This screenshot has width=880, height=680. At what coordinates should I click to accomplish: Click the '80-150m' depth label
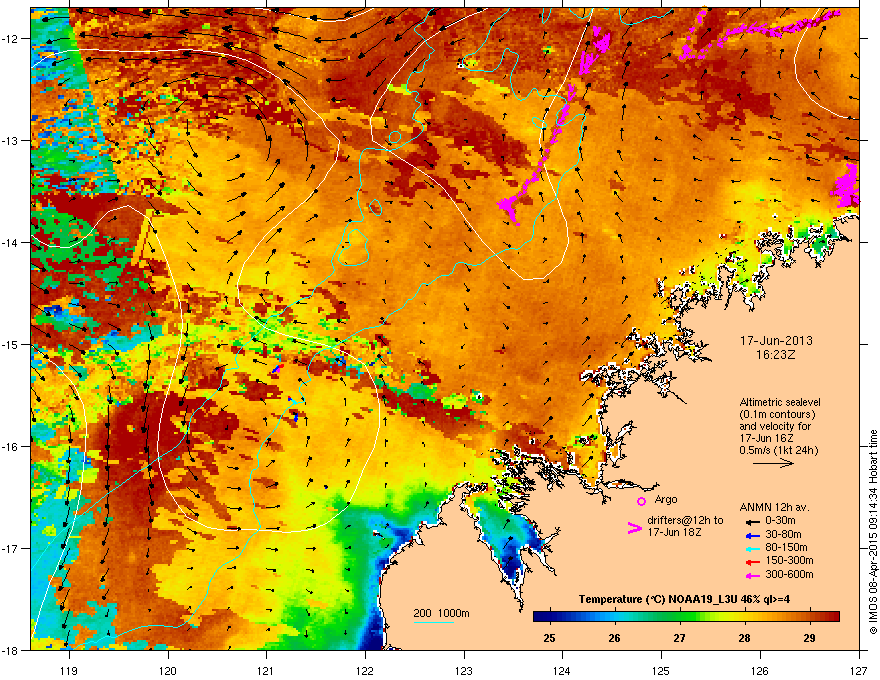[x=786, y=548]
